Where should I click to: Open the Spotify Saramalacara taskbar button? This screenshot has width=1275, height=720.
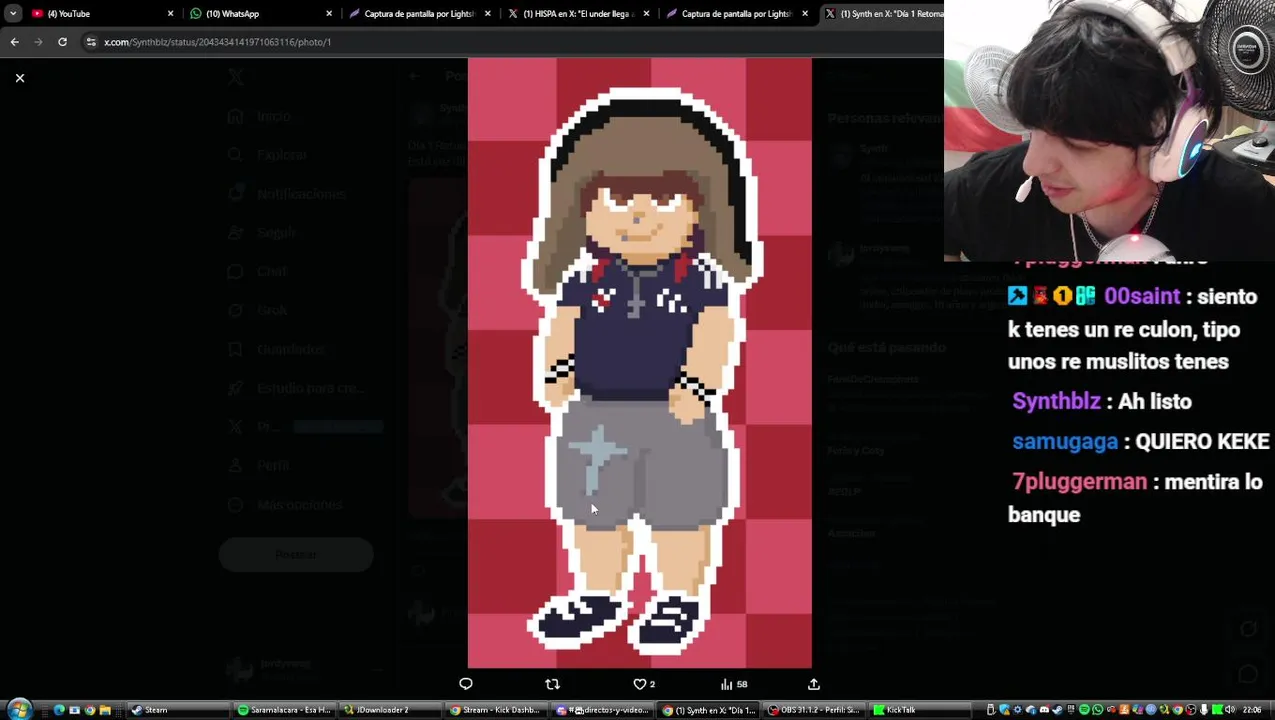(284, 710)
